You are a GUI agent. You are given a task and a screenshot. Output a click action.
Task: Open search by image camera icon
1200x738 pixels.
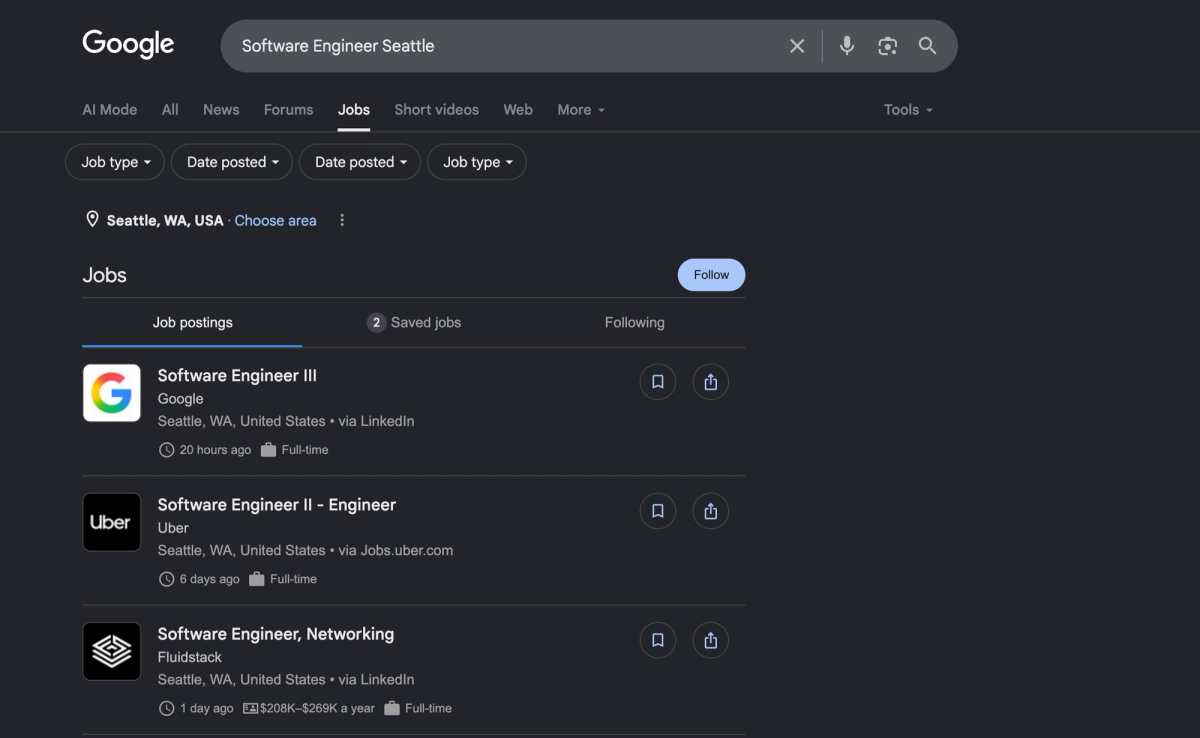point(887,46)
